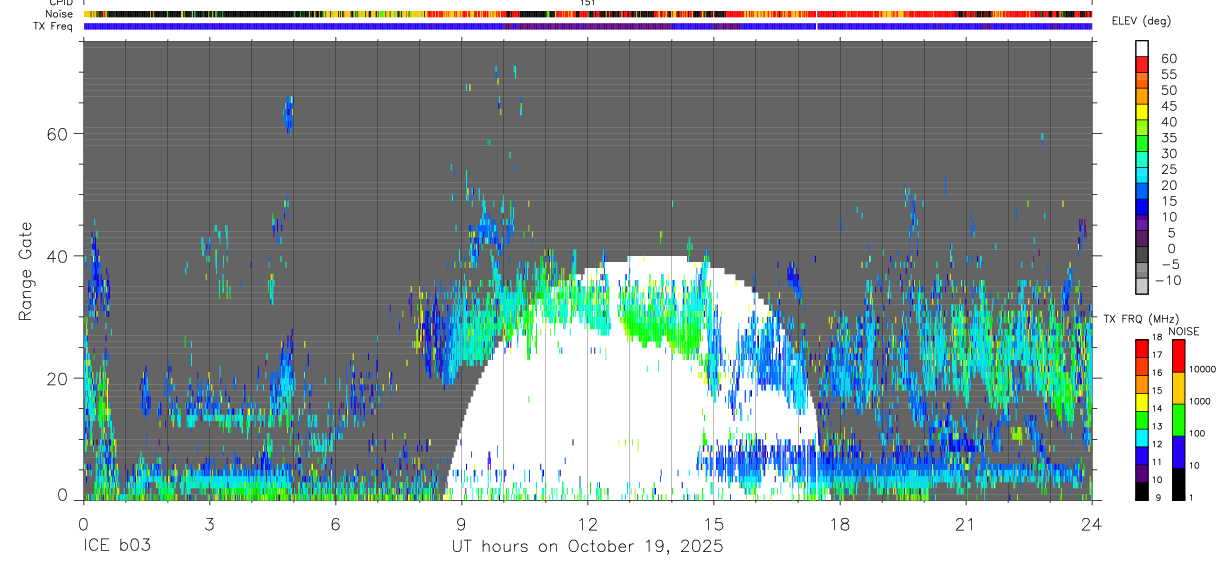Pick the black 9–10 MHz segment in TX FRQ bar

click(x=1142, y=490)
